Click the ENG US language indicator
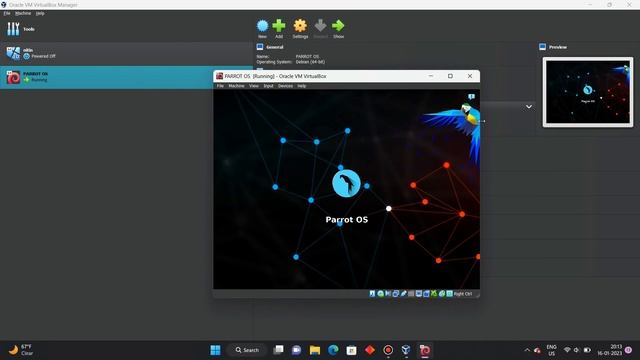The image size is (640, 360). [x=551, y=350]
